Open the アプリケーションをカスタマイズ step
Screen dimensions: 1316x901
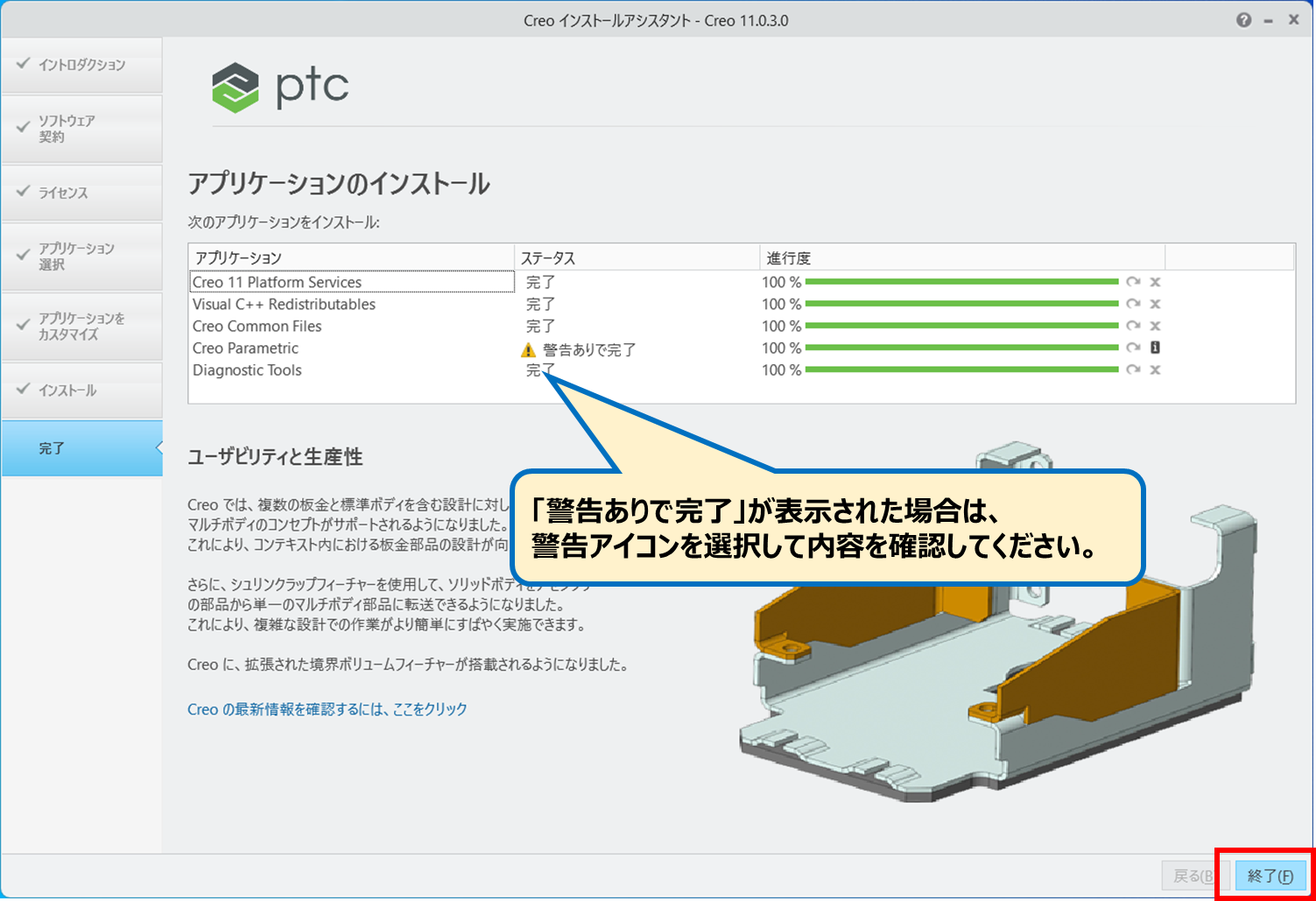tap(81, 327)
